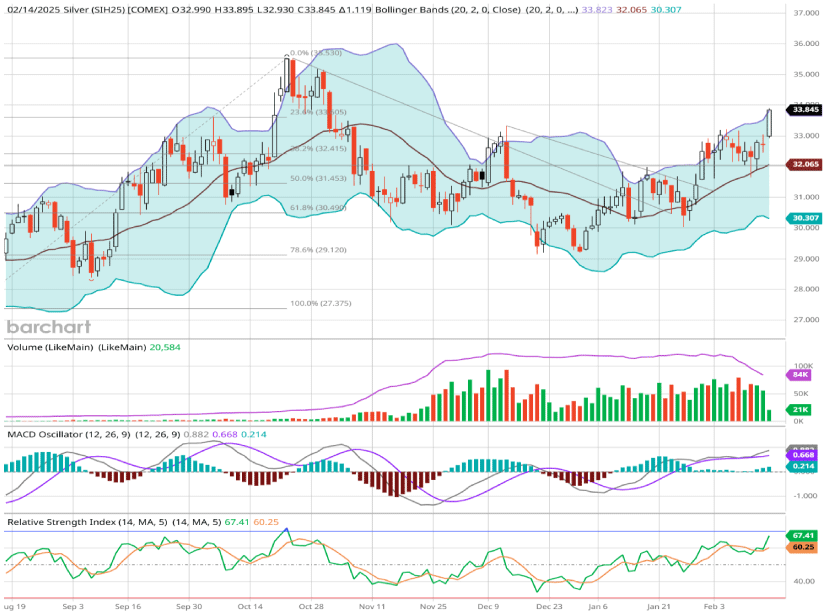The height and width of the screenshot is (613, 827).
Task: Click the Dec 9 date on time axis
Action: pyautogui.click(x=488, y=606)
